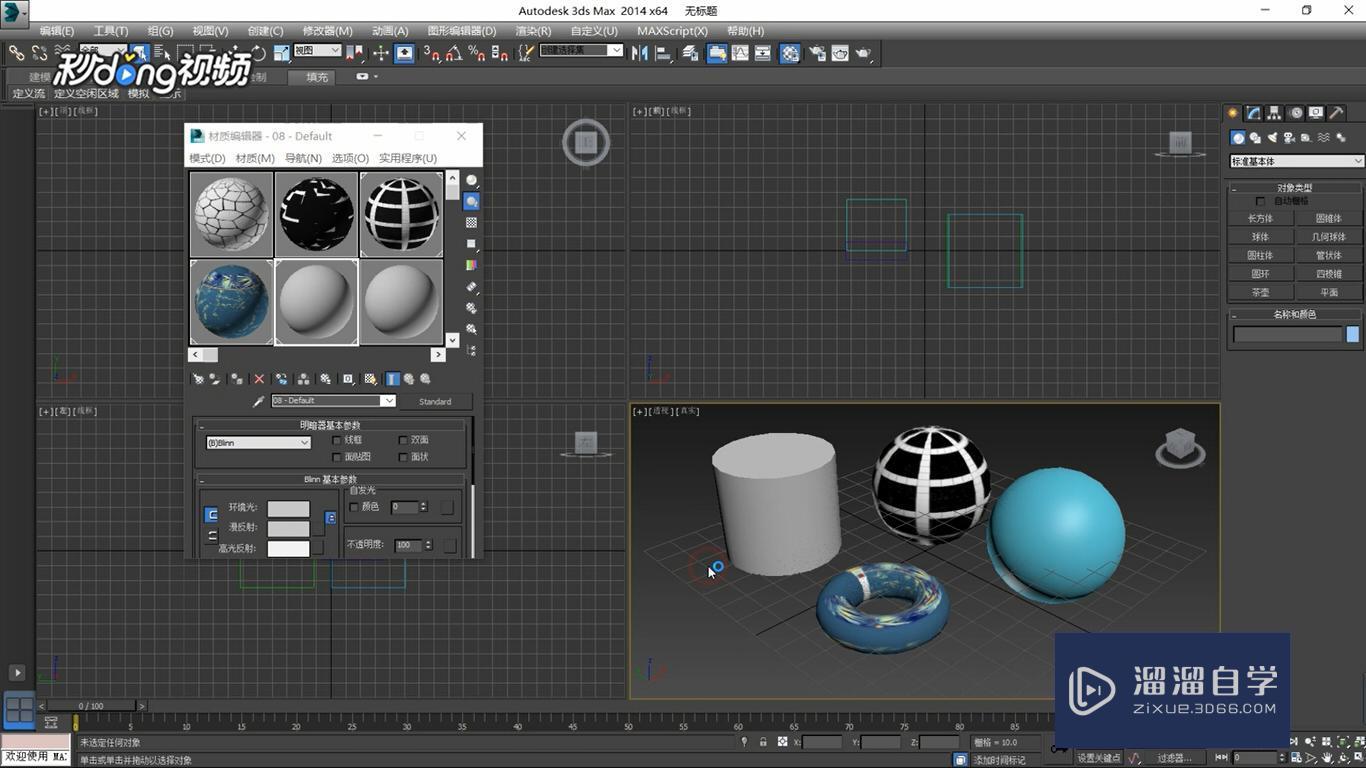Open the Render Setup icon
Screen dimensions: 1366x768
coord(817,53)
